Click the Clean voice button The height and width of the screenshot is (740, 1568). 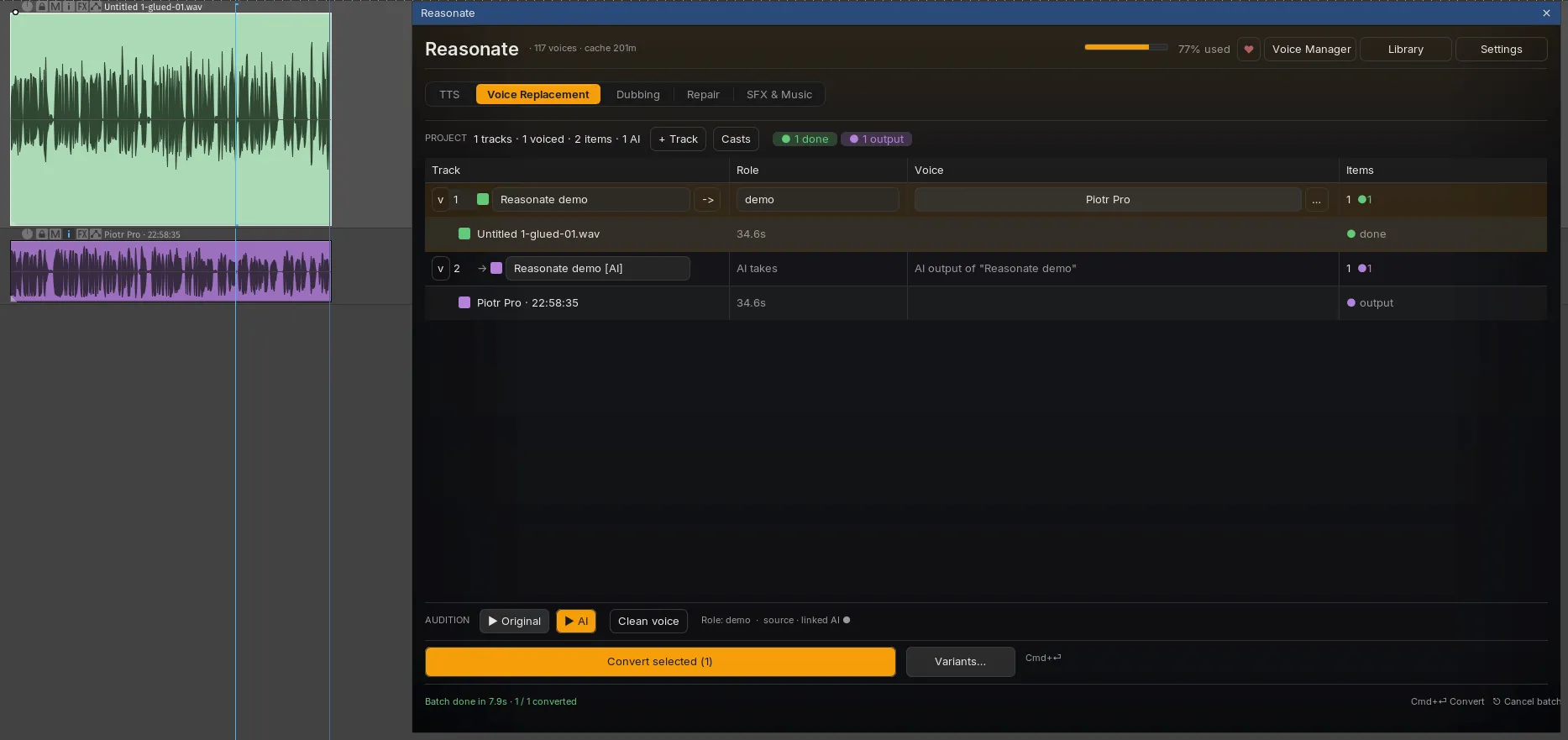pos(648,621)
